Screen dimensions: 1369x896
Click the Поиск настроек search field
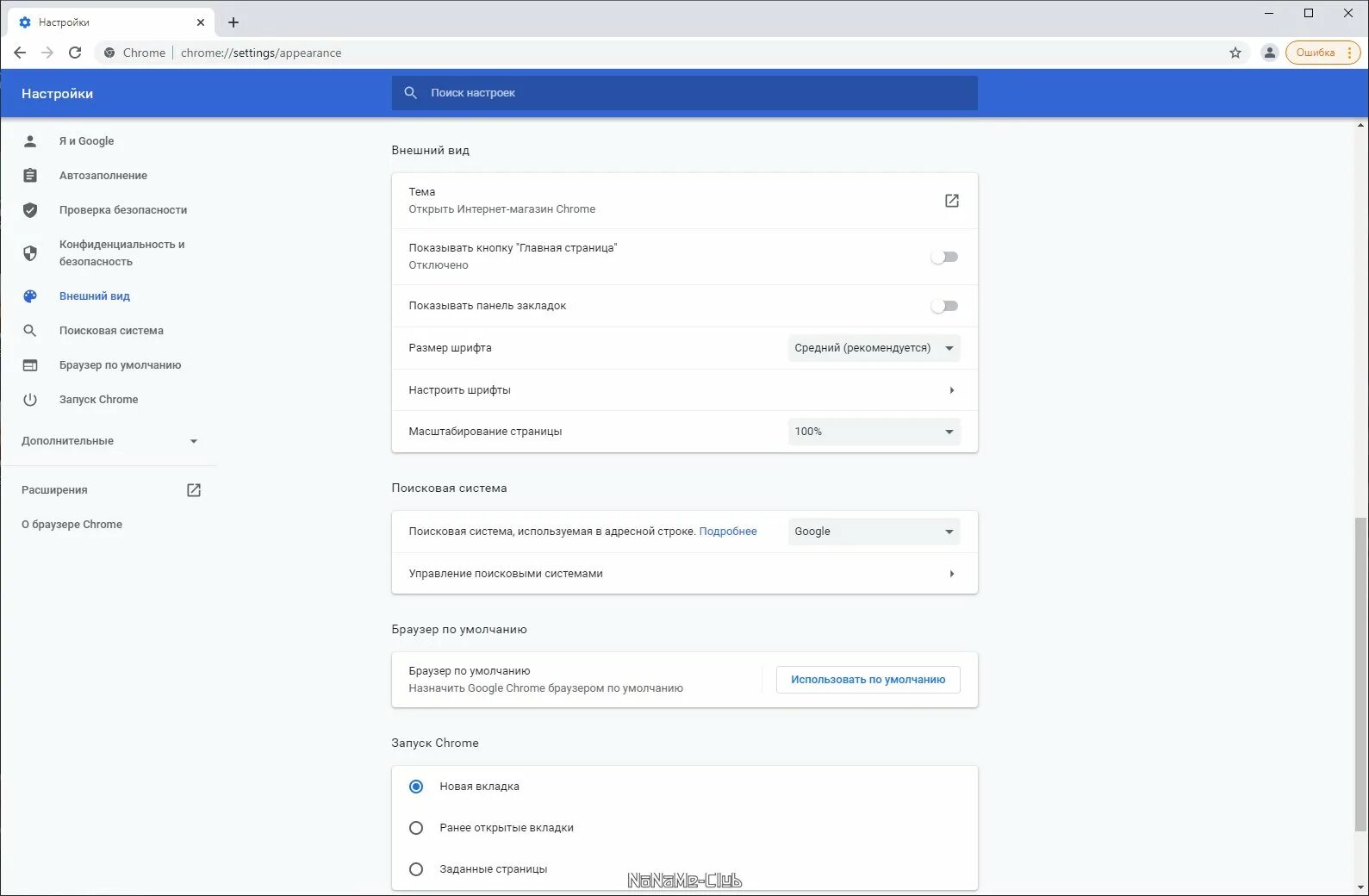684,93
